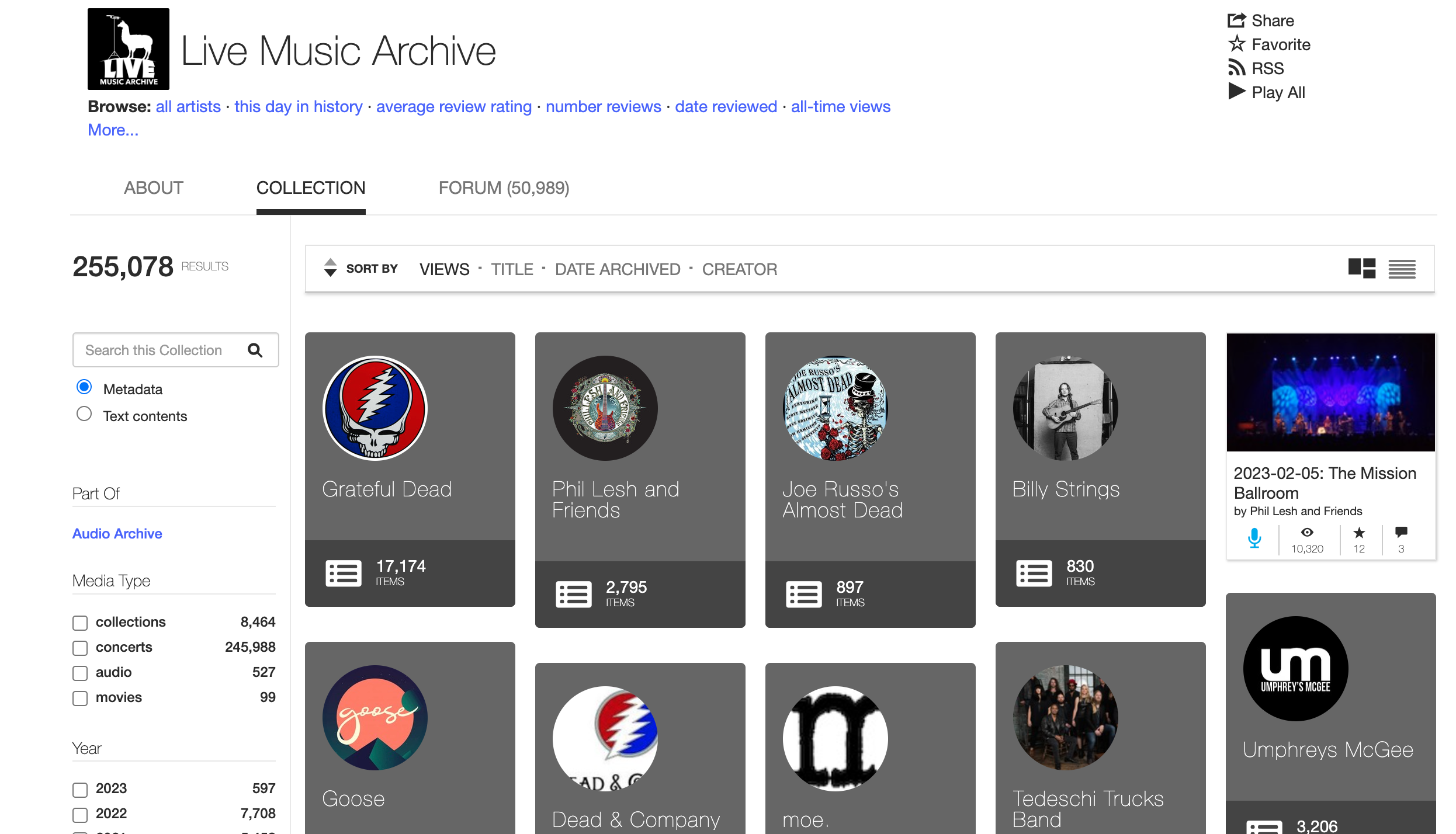The image size is (1456, 834).
Task: Open the About tab
Action: pos(153,187)
